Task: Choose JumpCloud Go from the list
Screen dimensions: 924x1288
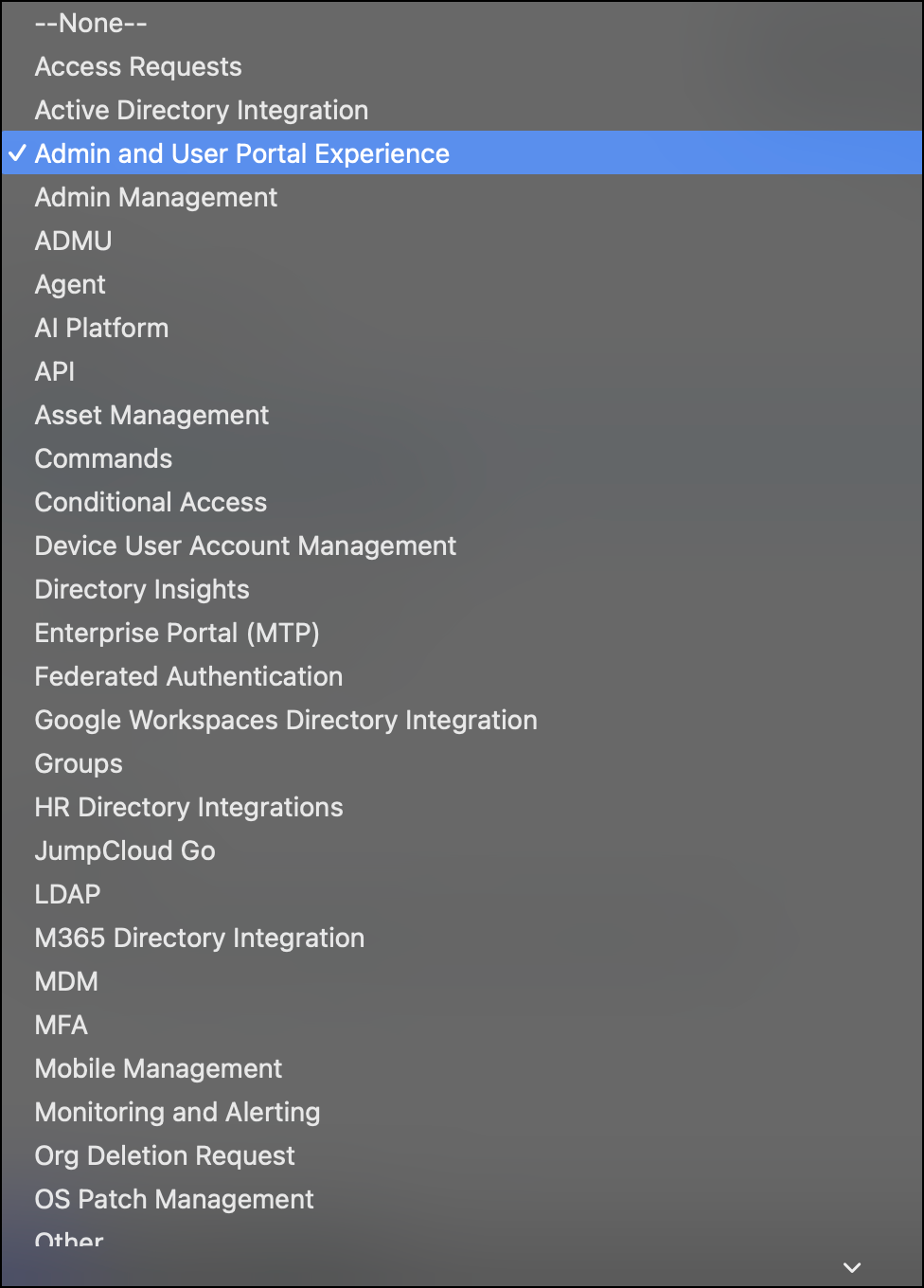Action: tap(124, 850)
